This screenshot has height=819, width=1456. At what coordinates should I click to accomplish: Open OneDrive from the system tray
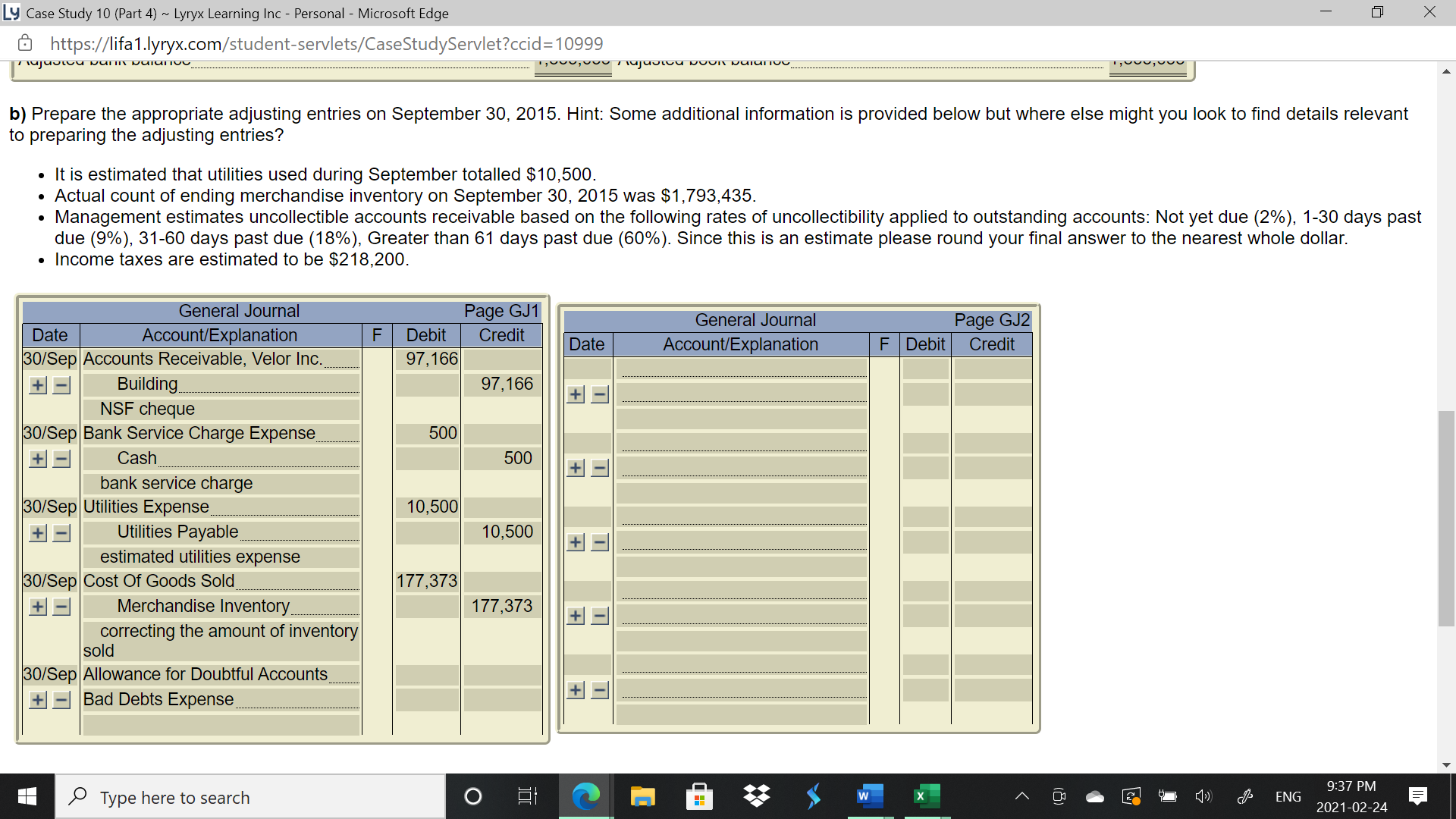(x=1095, y=796)
